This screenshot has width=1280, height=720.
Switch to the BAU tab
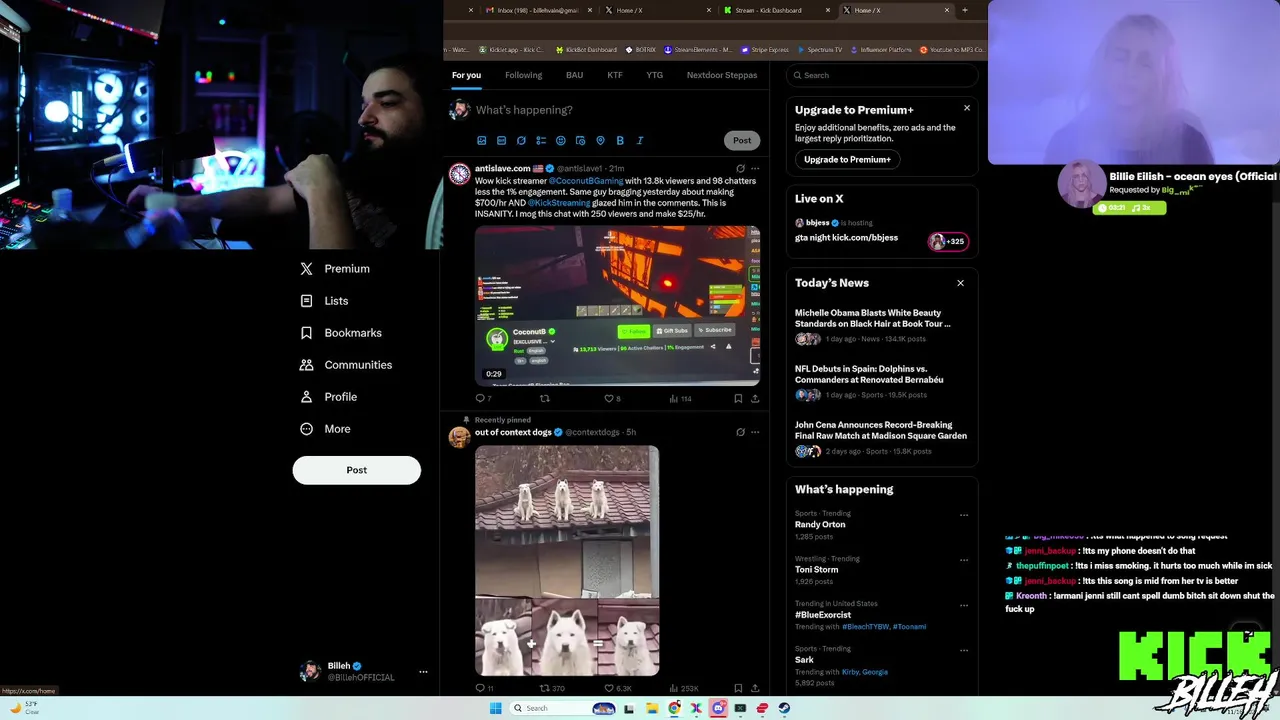[574, 75]
